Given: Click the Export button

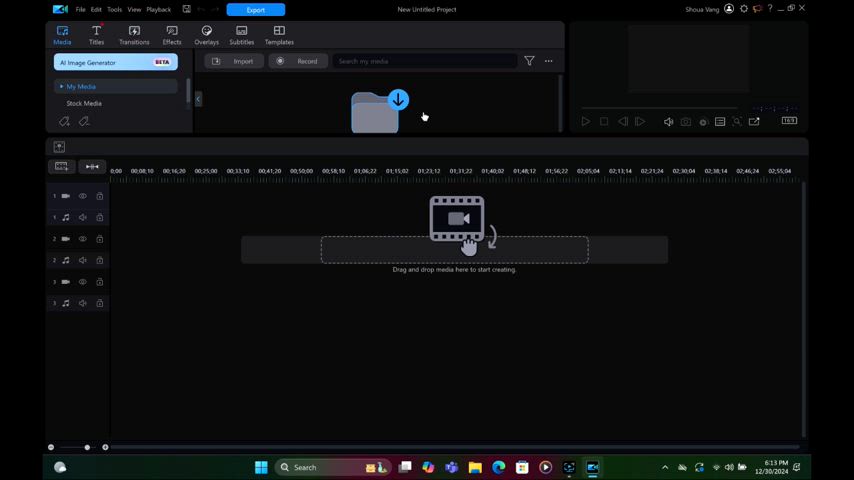Looking at the screenshot, I should [255, 9].
